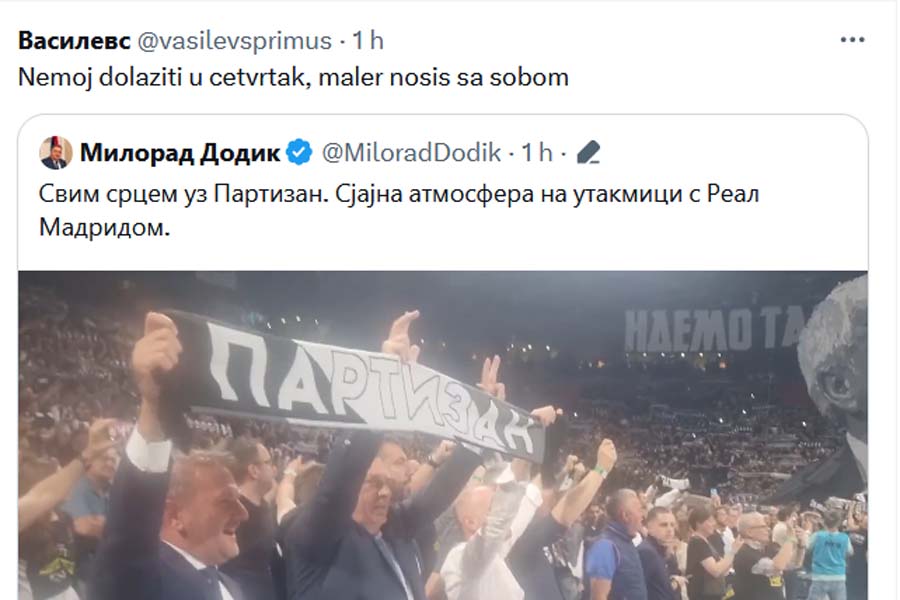Click the text Nemoj dolaziti u cetvrtak
Screen dimensions: 900x600
coord(161,77)
